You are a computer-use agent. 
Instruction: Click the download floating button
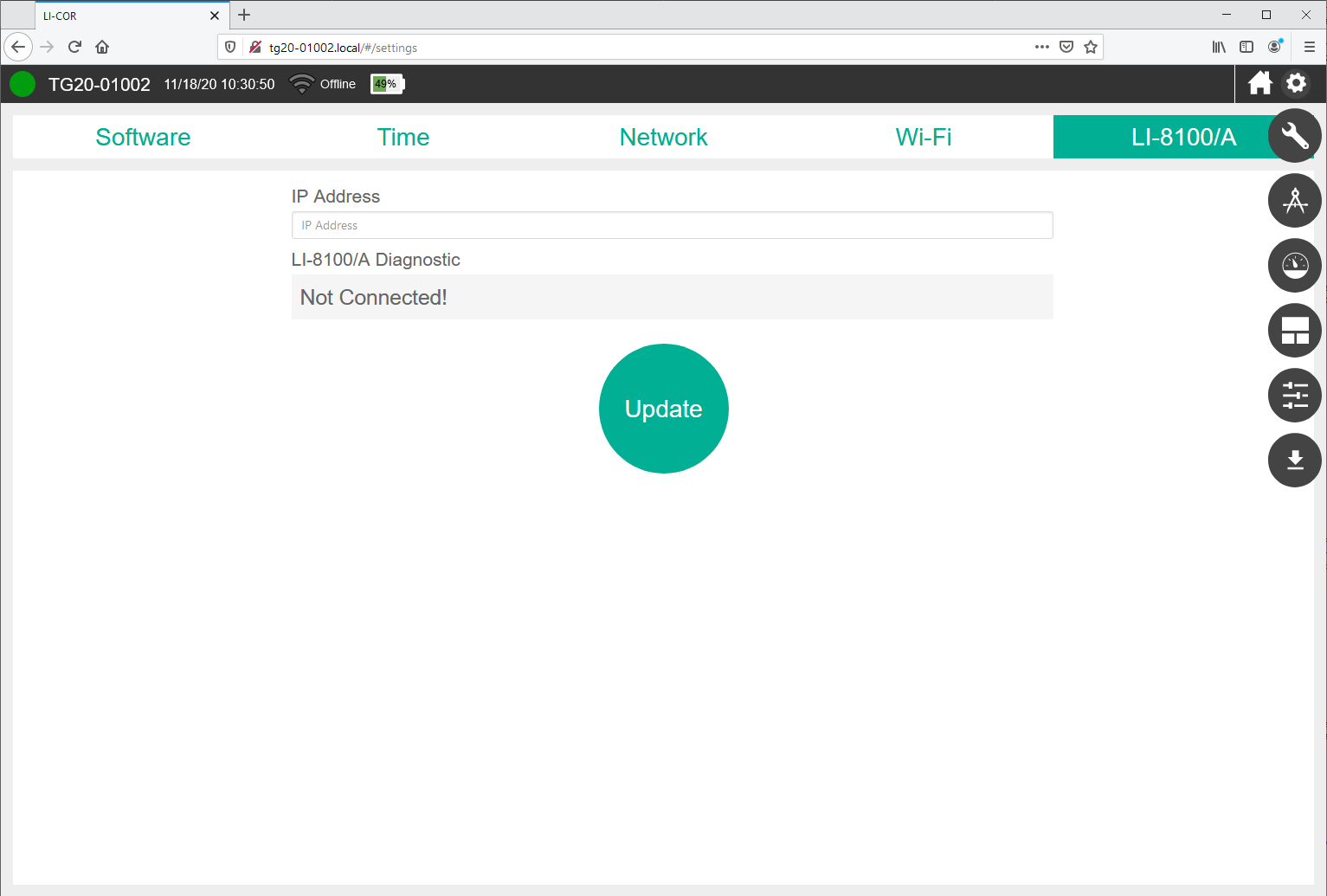click(x=1295, y=460)
